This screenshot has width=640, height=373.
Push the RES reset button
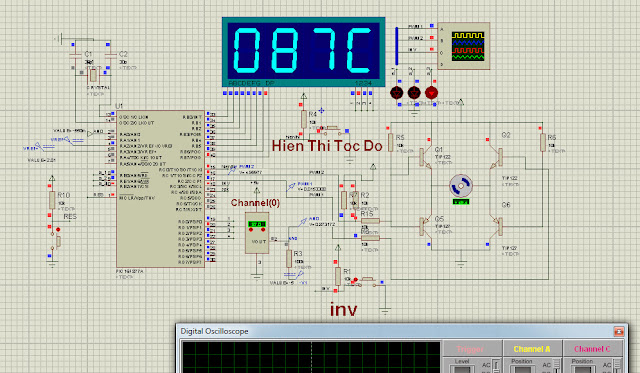click(x=58, y=241)
